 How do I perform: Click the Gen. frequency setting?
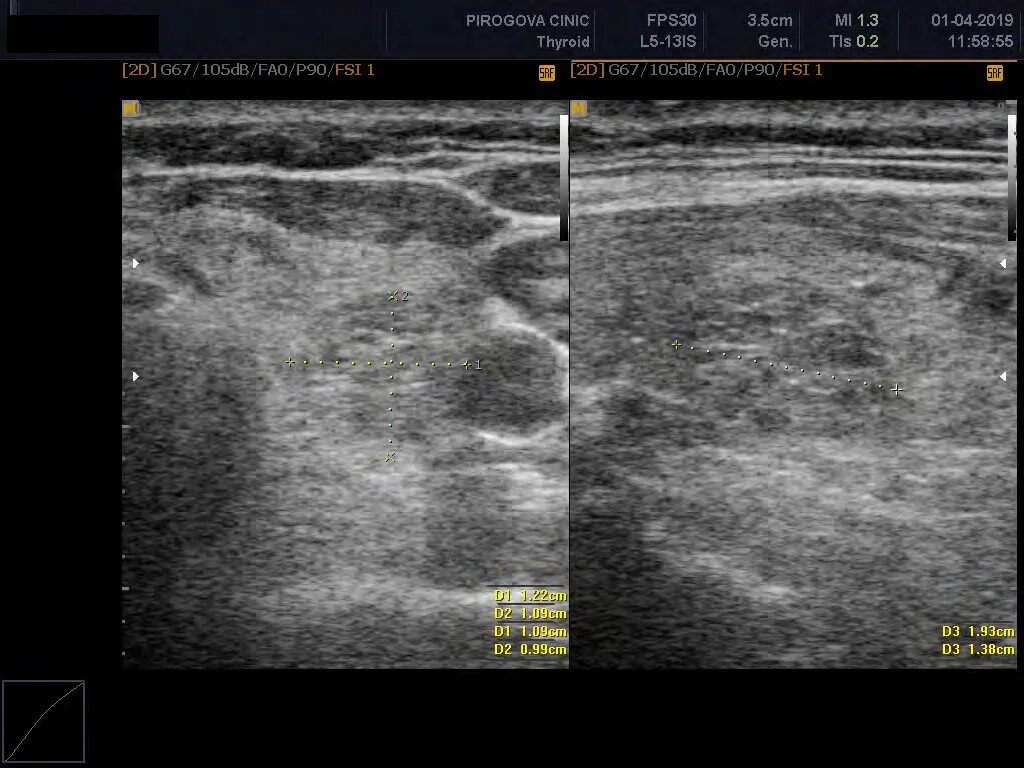[x=775, y=42]
